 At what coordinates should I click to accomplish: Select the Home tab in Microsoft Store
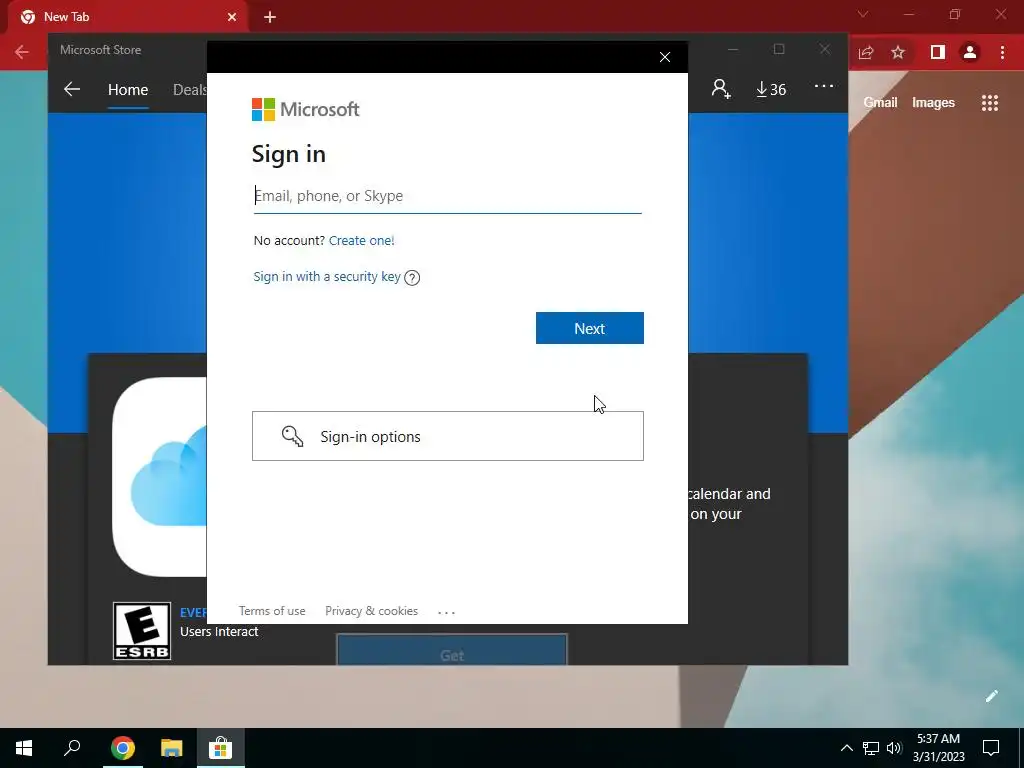click(x=128, y=89)
